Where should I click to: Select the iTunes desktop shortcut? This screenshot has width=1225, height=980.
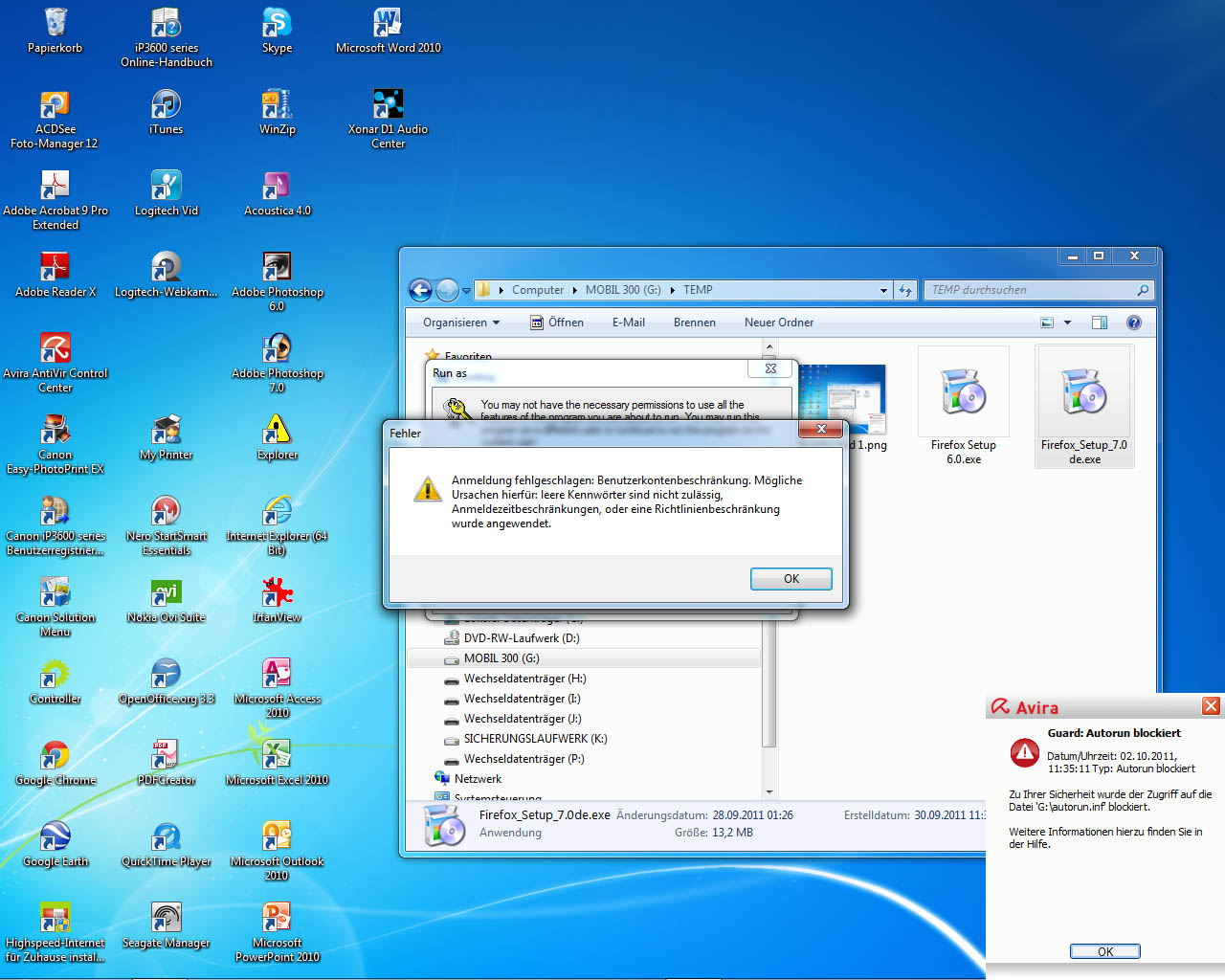(x=167, y=105)
